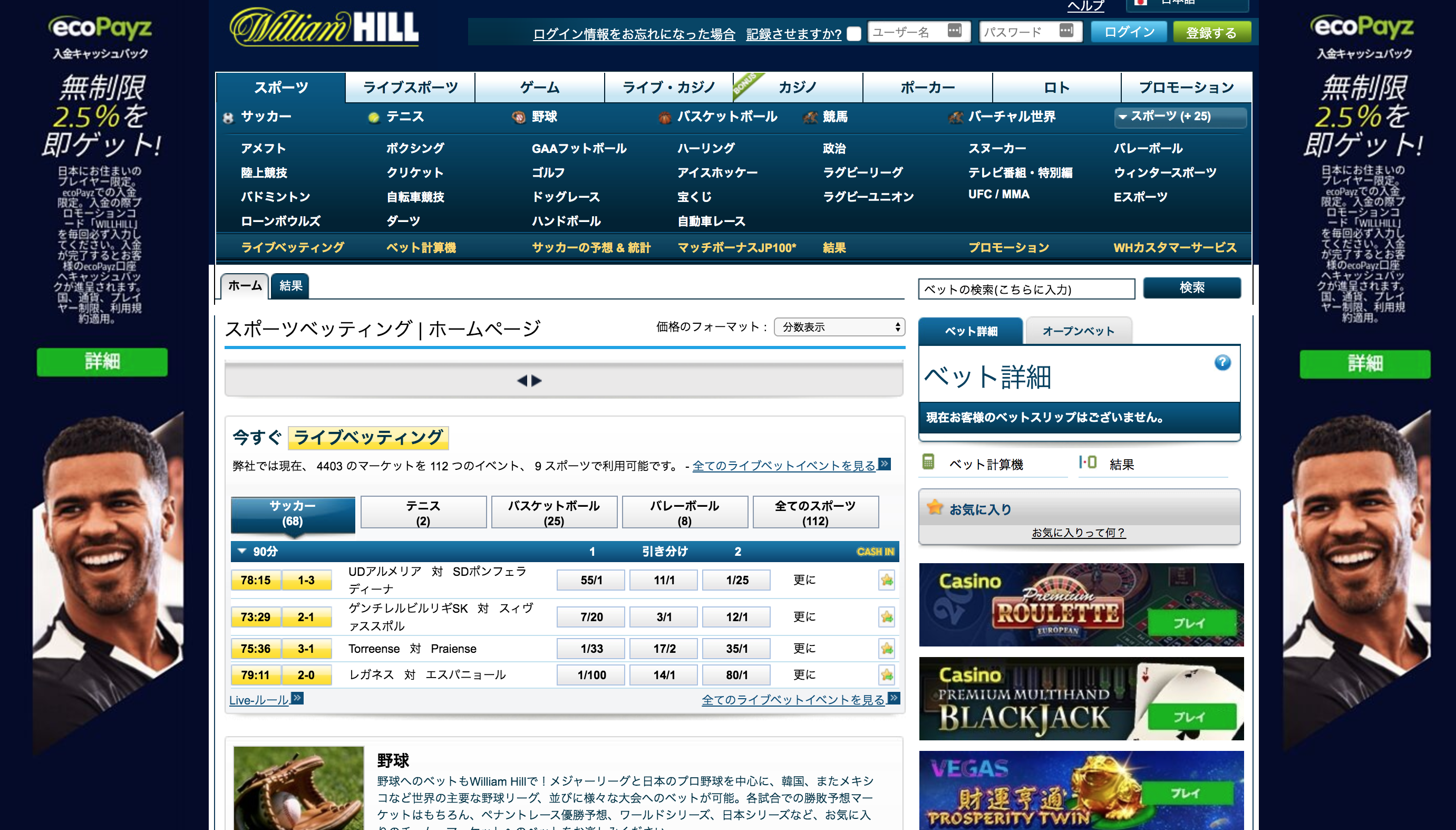Switch to the 結果 tab beside ホーム
Image resolution: width=1456 pixels, height=830 pixels.
[x=290, y=286]
